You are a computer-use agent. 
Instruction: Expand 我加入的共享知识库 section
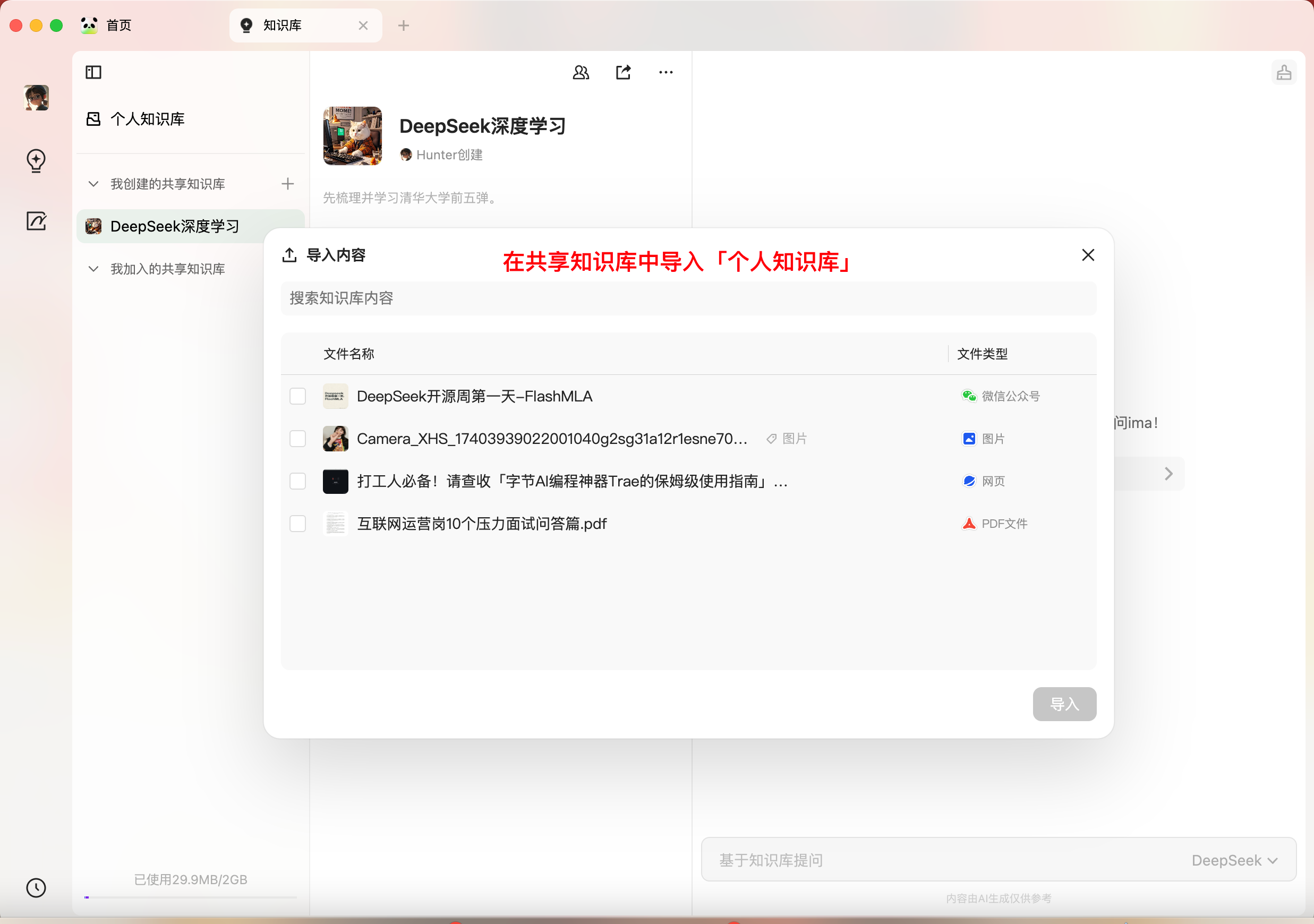pyautogui.click(x=93, y=269)
